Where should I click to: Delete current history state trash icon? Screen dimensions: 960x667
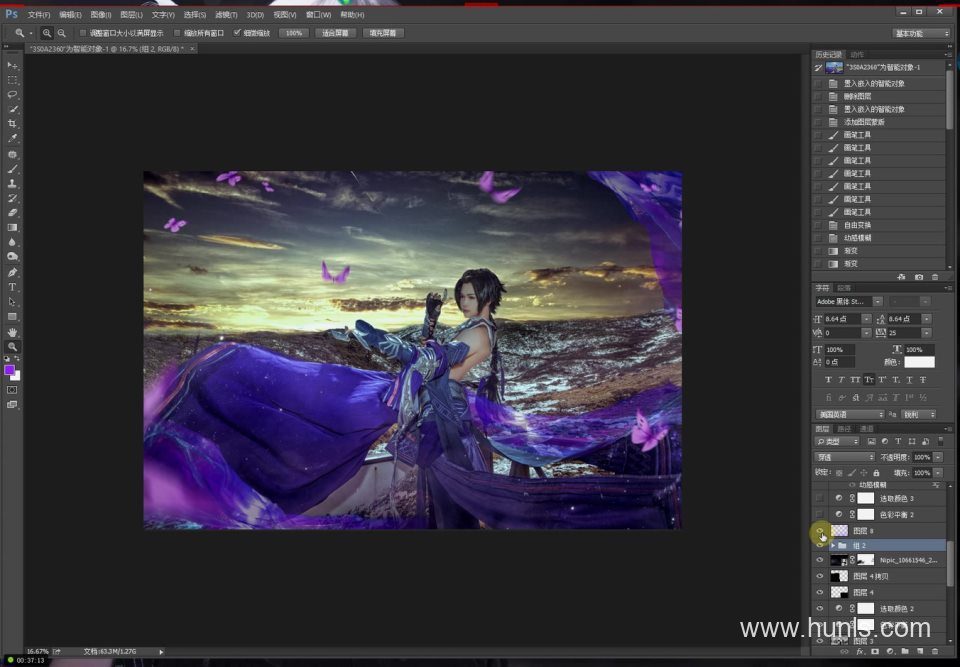935,277
